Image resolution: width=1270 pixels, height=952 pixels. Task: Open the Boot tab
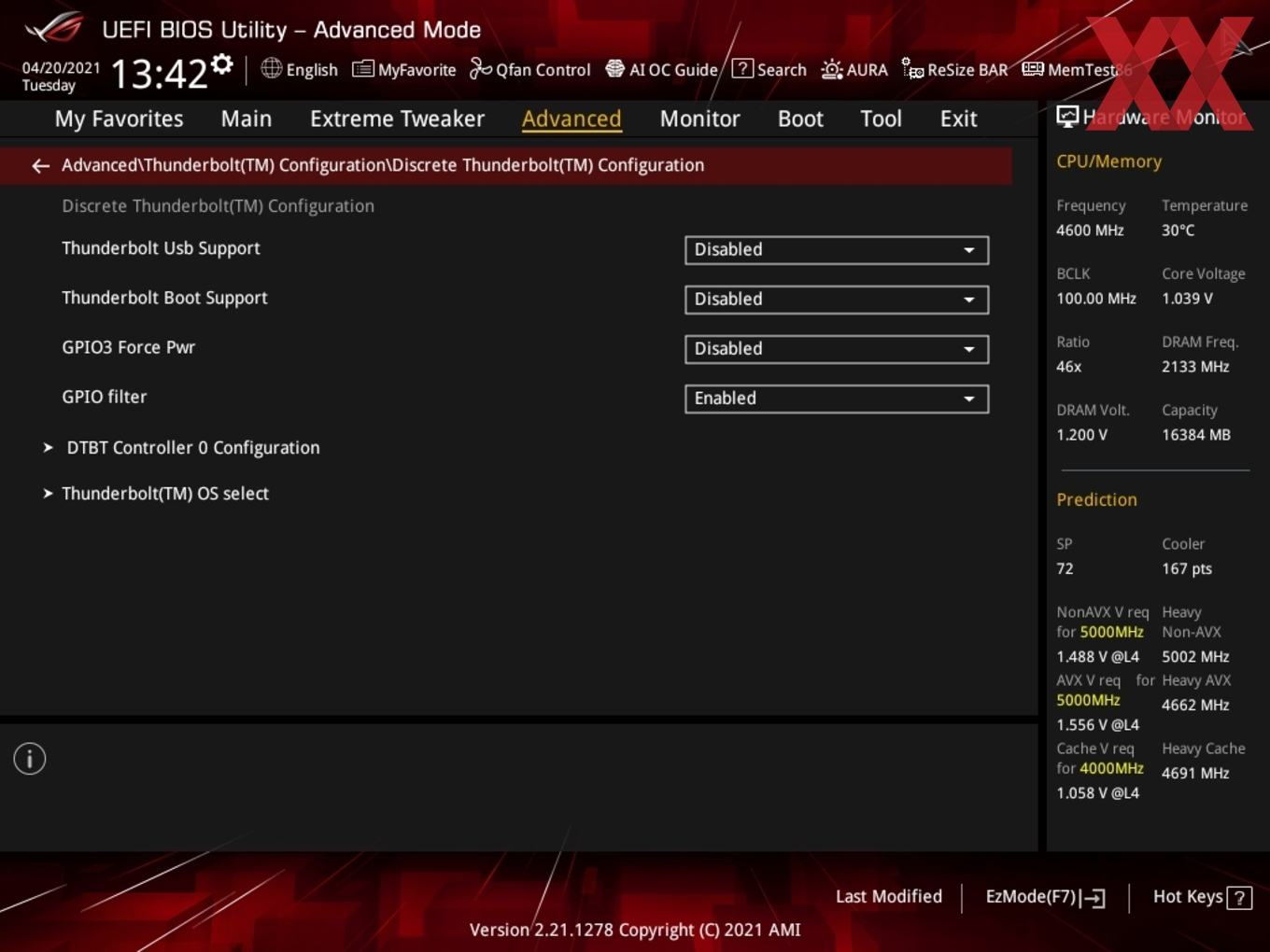(x=800, y=119)
